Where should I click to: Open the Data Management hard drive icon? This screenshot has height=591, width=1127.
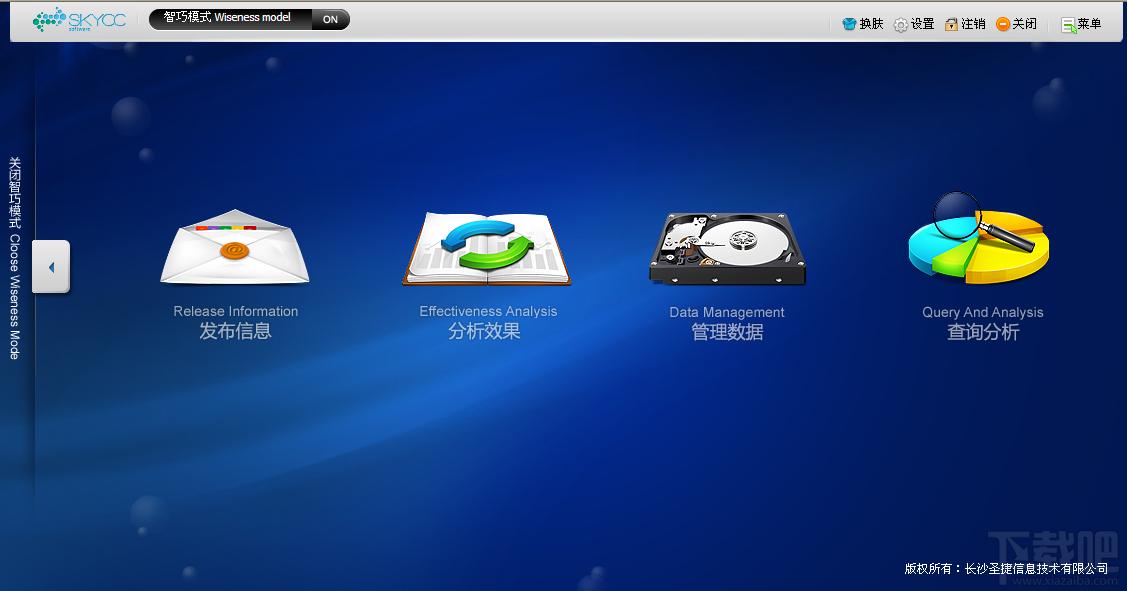tap(727, 249)
